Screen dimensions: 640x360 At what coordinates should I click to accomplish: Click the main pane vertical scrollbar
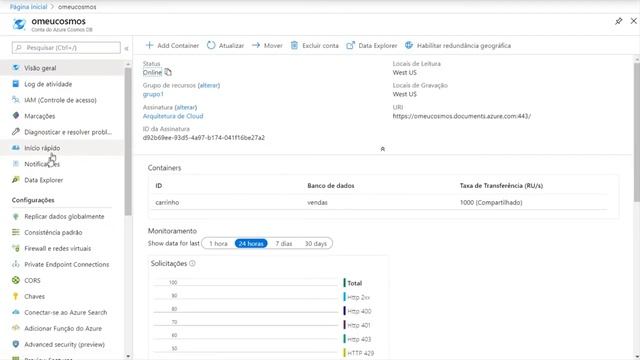(637, 132)
